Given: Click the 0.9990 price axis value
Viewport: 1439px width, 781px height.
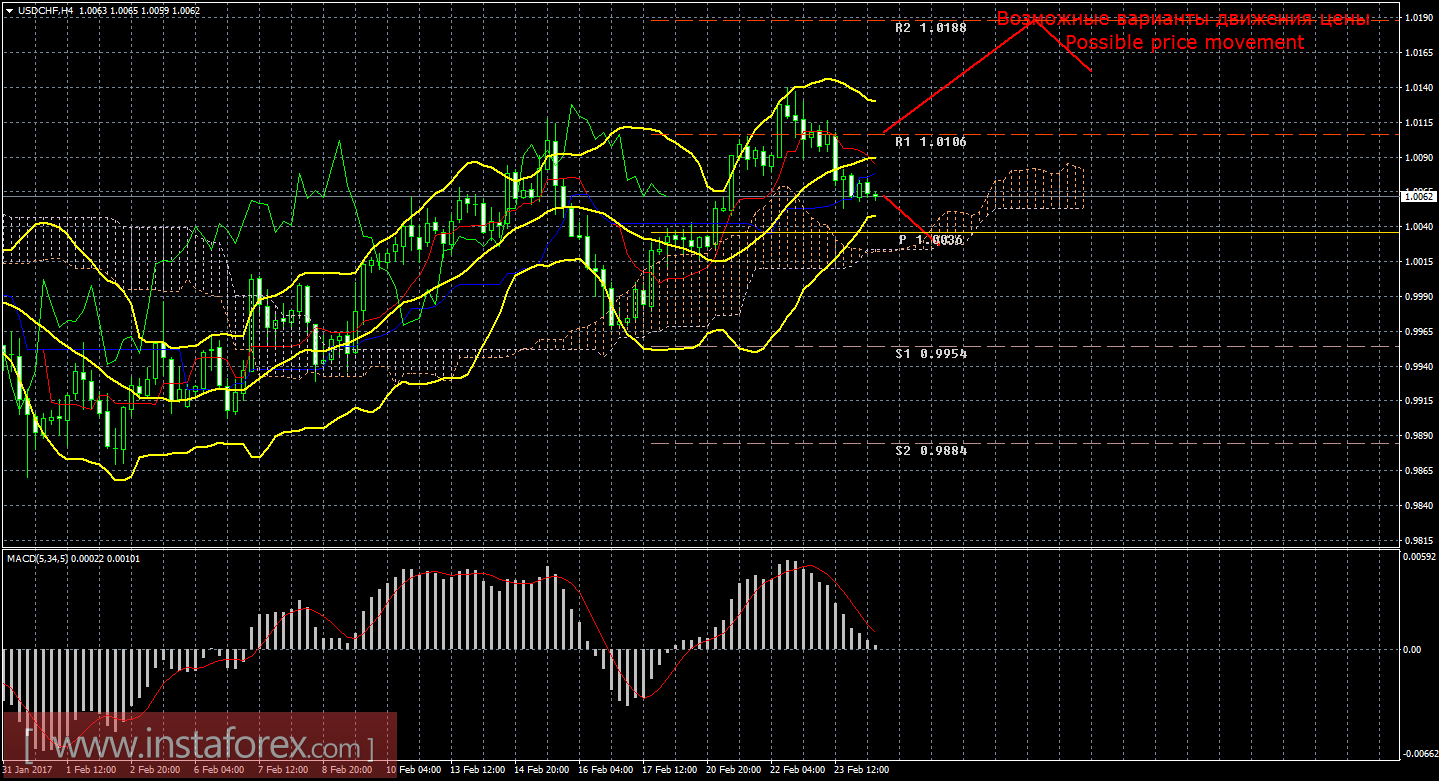Looking at the screenshot, I should coord(1419,297).
